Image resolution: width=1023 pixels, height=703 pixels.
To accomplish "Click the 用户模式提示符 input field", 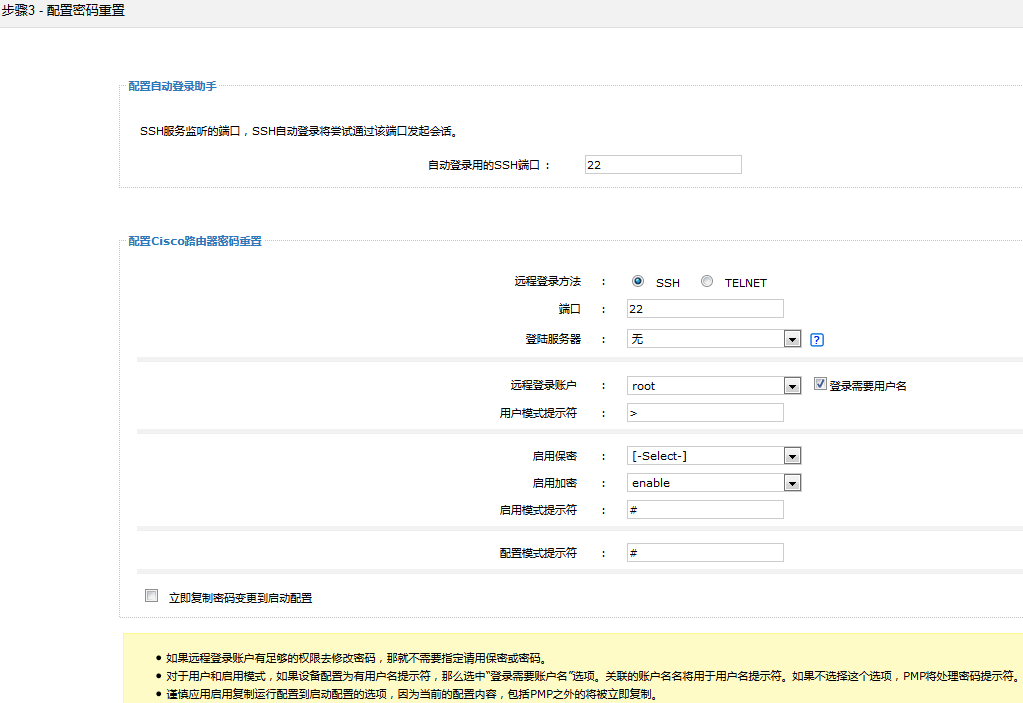I will pyautogui.click(x=705, y=413).
